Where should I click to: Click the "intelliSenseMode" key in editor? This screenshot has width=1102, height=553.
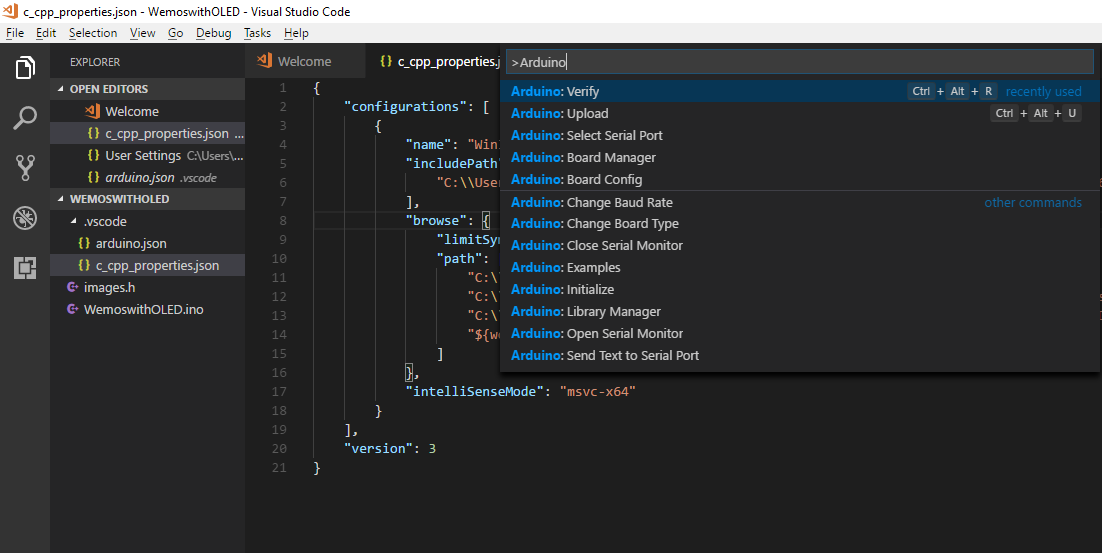[475, 391]
